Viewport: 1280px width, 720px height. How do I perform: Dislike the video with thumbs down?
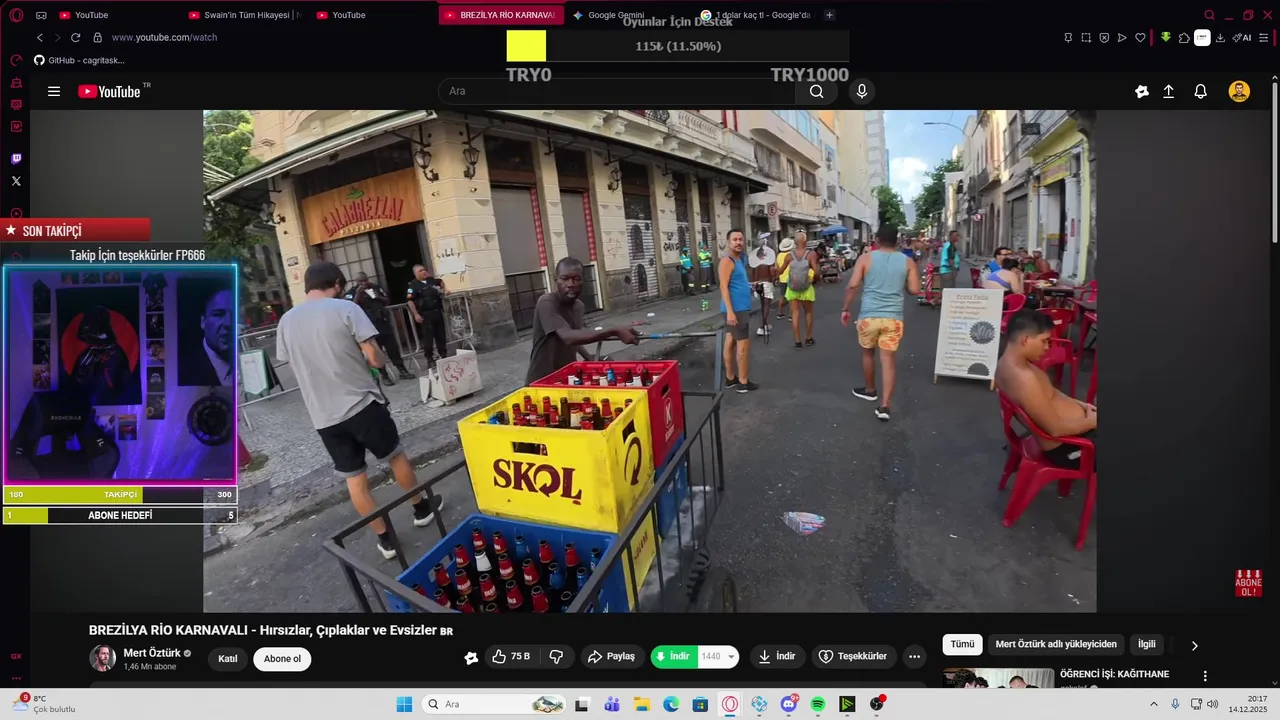pos(556,657)
